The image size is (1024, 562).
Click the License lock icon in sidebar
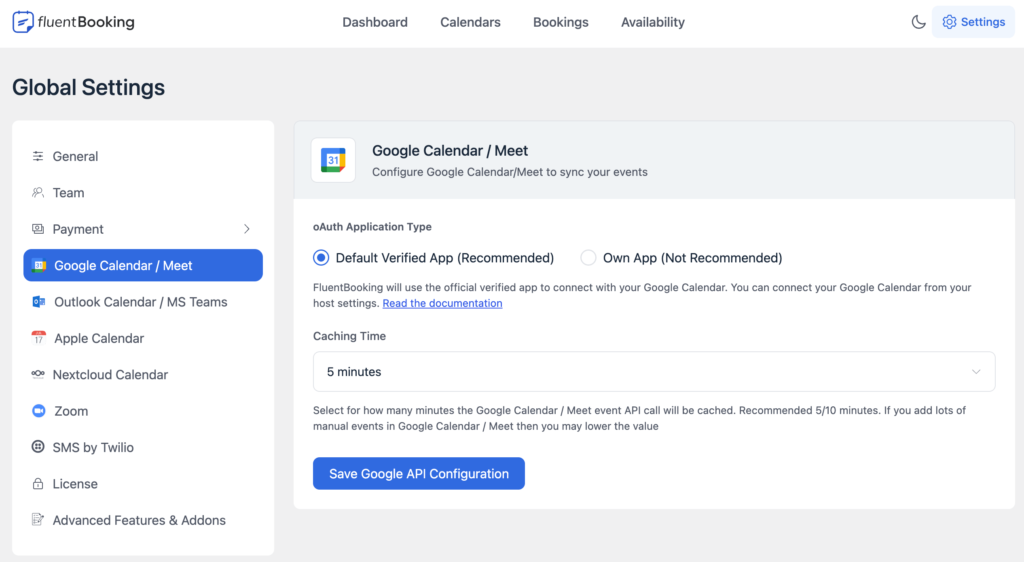38,484
